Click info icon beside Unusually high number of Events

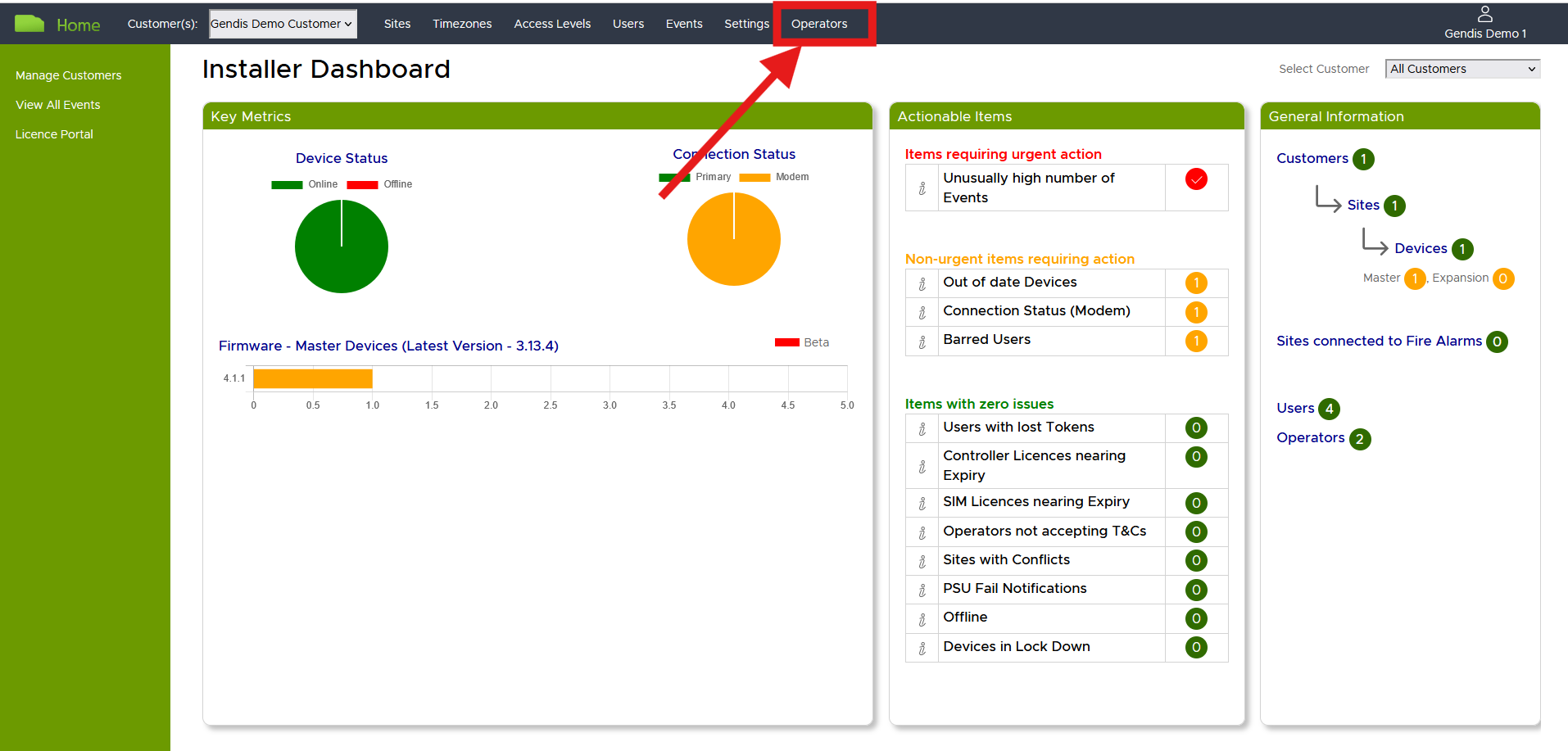pyautogui.click(x=922, y=188)
